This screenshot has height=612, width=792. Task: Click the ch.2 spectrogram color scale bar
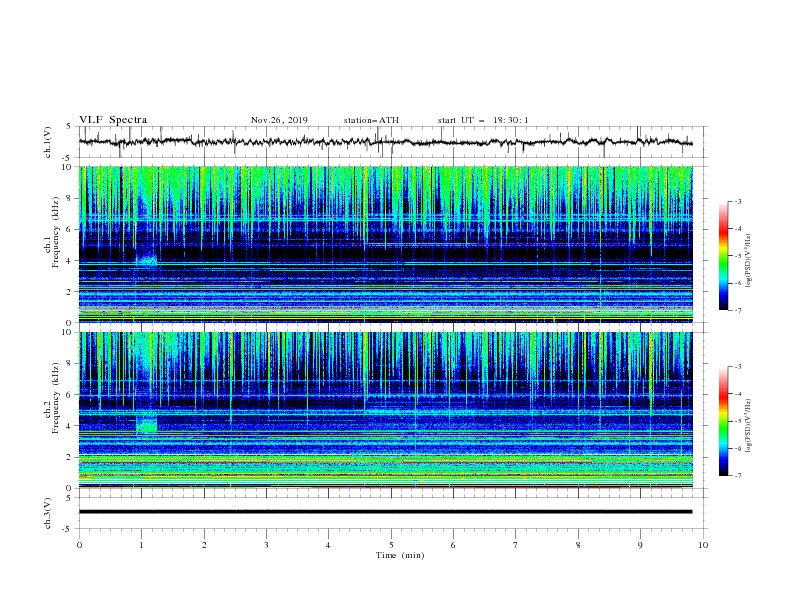[723, 421]
